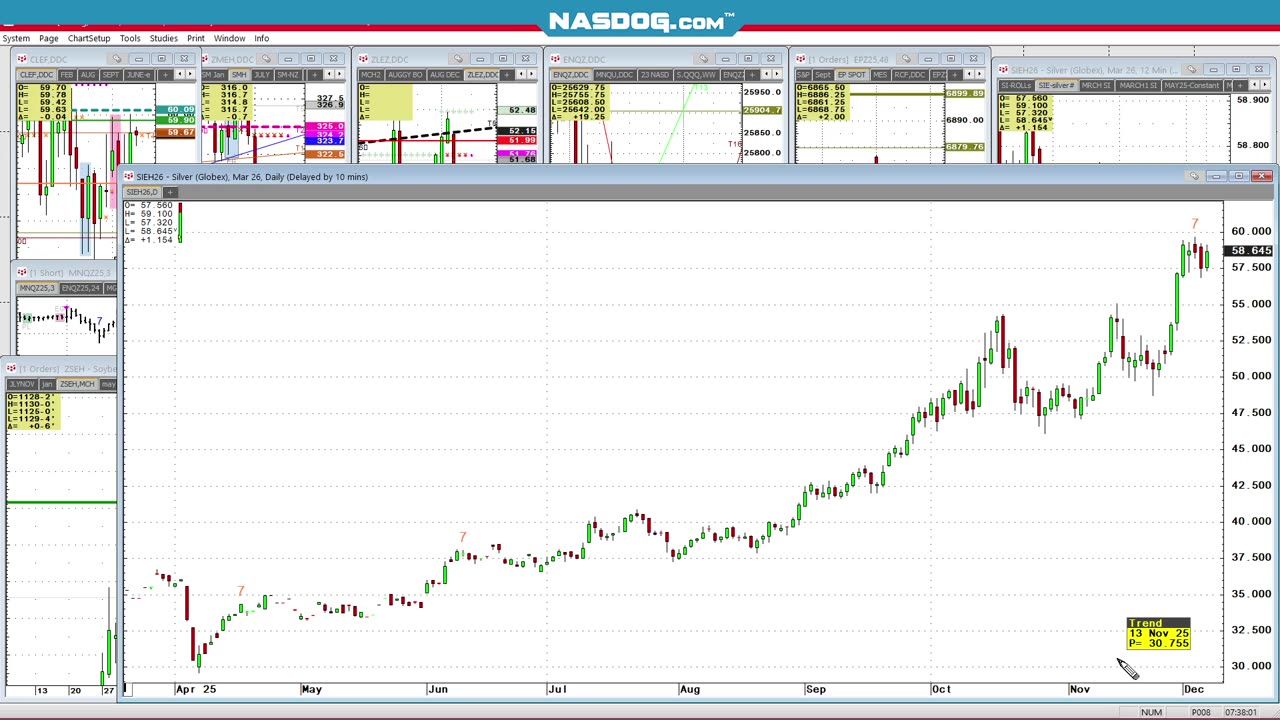Add new tab in Silver Daily window
The height and width of the screenshot is (720, 1280).
(x=170, y=192)
